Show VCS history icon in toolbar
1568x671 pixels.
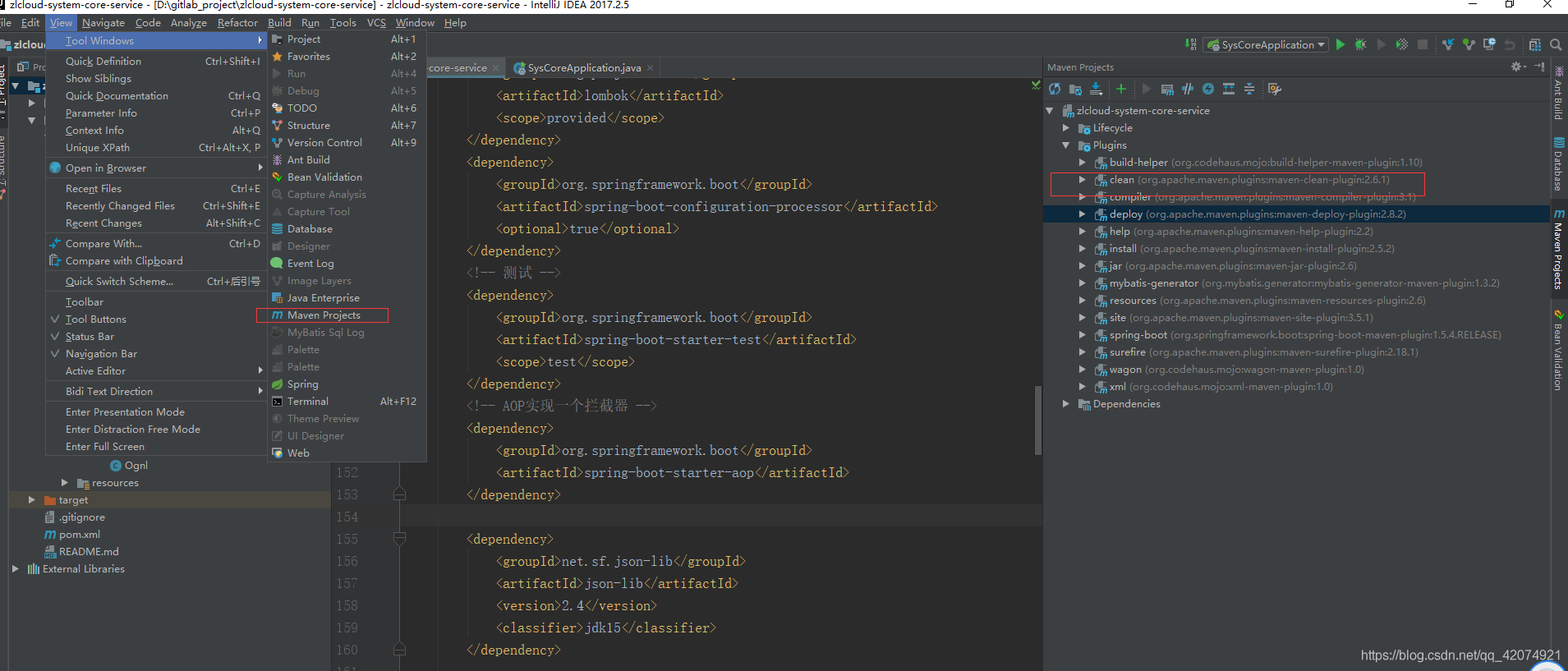1489,44
